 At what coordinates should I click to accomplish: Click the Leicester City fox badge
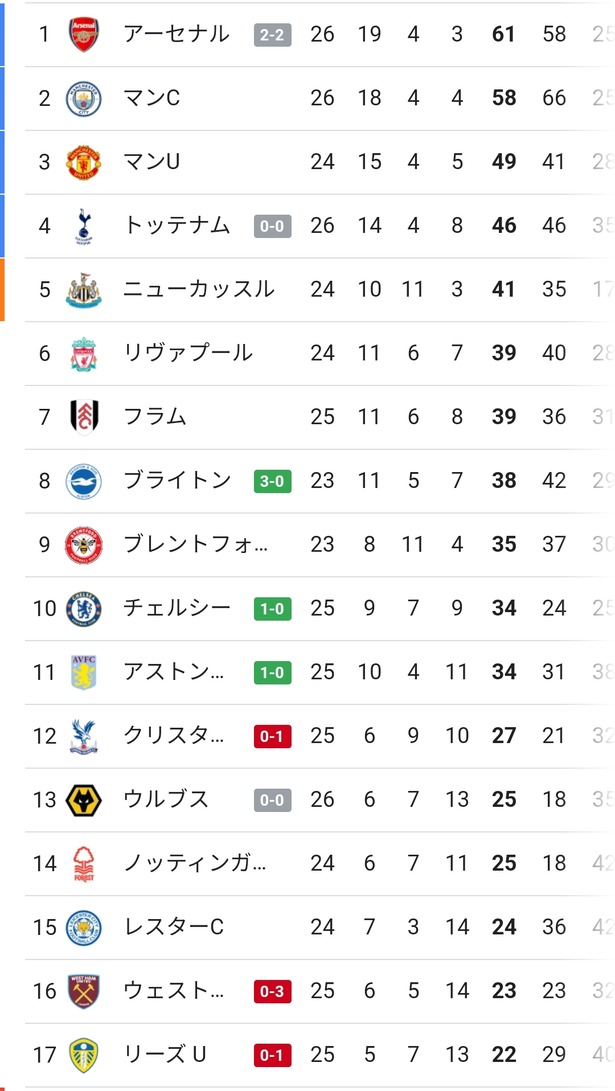[83, 927]
